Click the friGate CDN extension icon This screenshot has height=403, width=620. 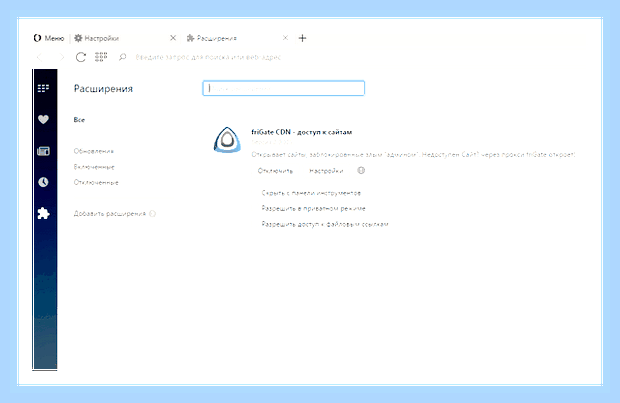[x=227, y=140]
